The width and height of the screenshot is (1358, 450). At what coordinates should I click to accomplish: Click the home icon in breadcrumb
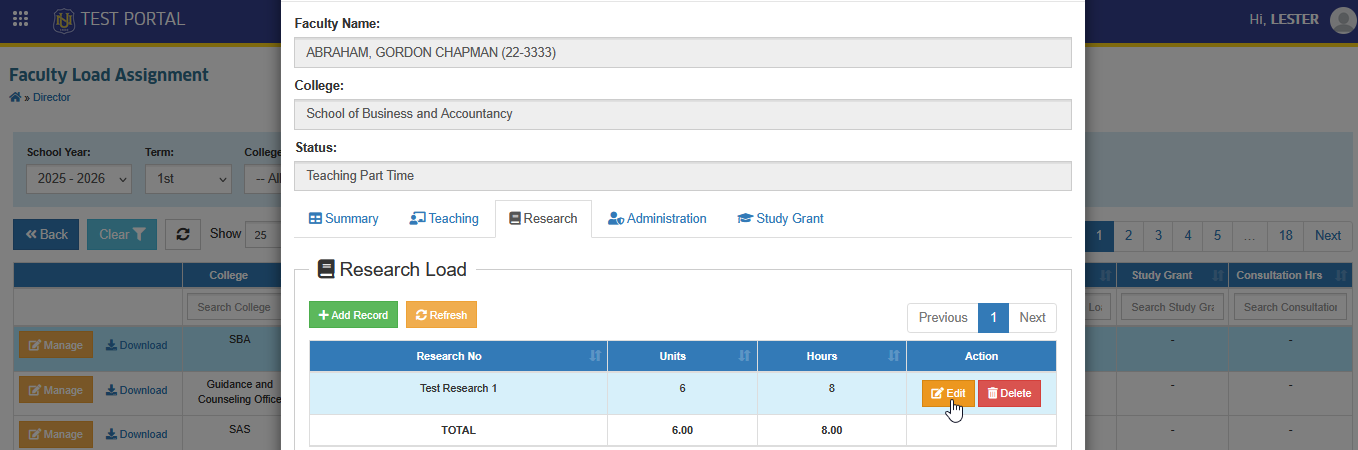[15, 97]
